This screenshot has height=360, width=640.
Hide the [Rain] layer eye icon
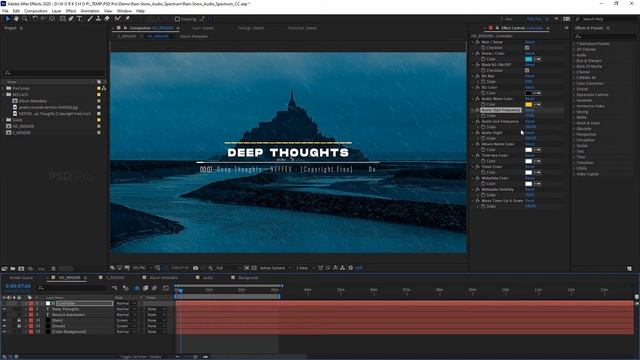coord(4,320)
